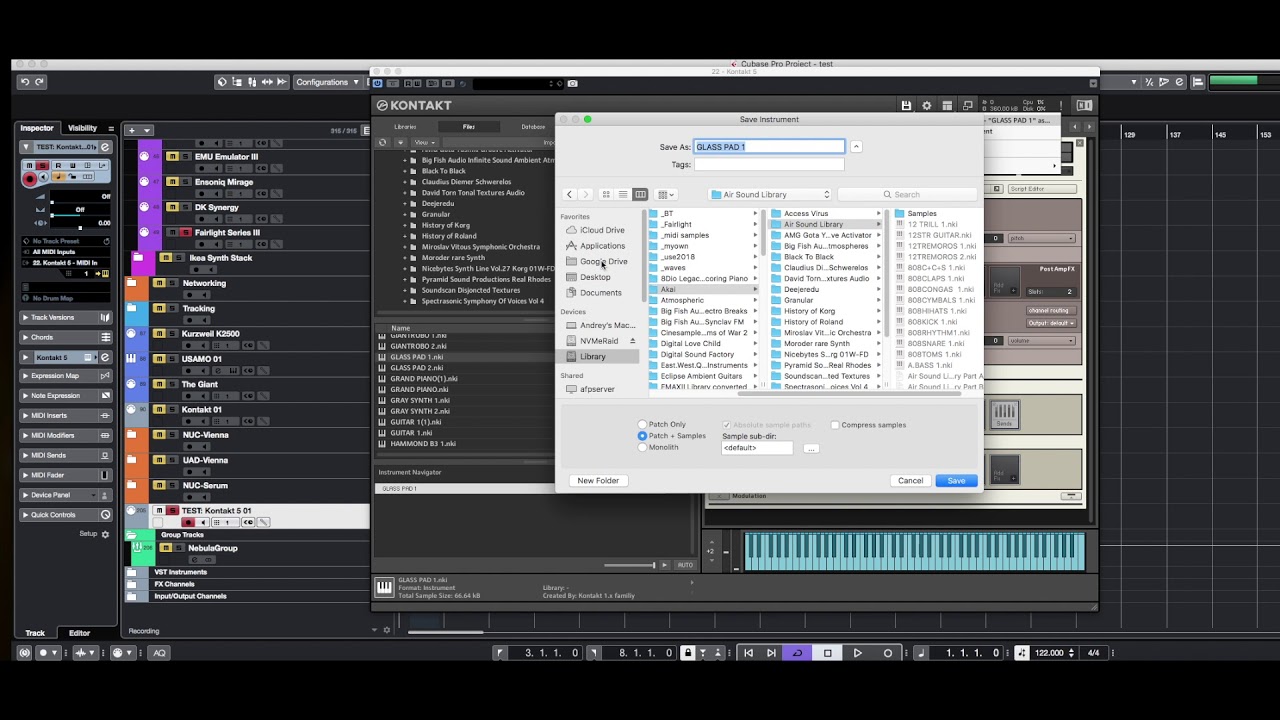Select Patch Only radio button
This screenshot has height=720, width=1280.
pyautogui.click(x=643, y=425)
